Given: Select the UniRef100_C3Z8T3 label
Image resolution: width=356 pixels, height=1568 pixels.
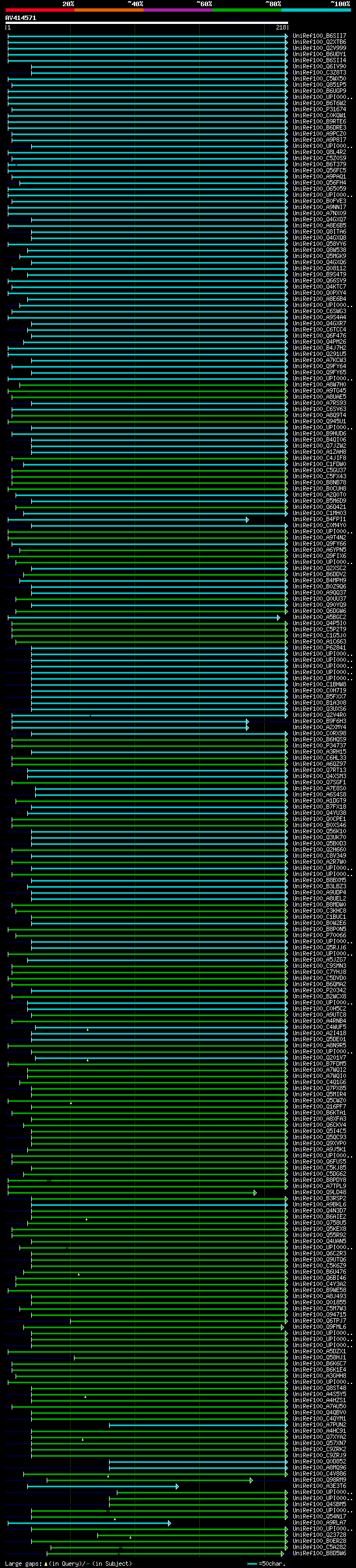Looking at the screenshot, I should pos(319,72).
